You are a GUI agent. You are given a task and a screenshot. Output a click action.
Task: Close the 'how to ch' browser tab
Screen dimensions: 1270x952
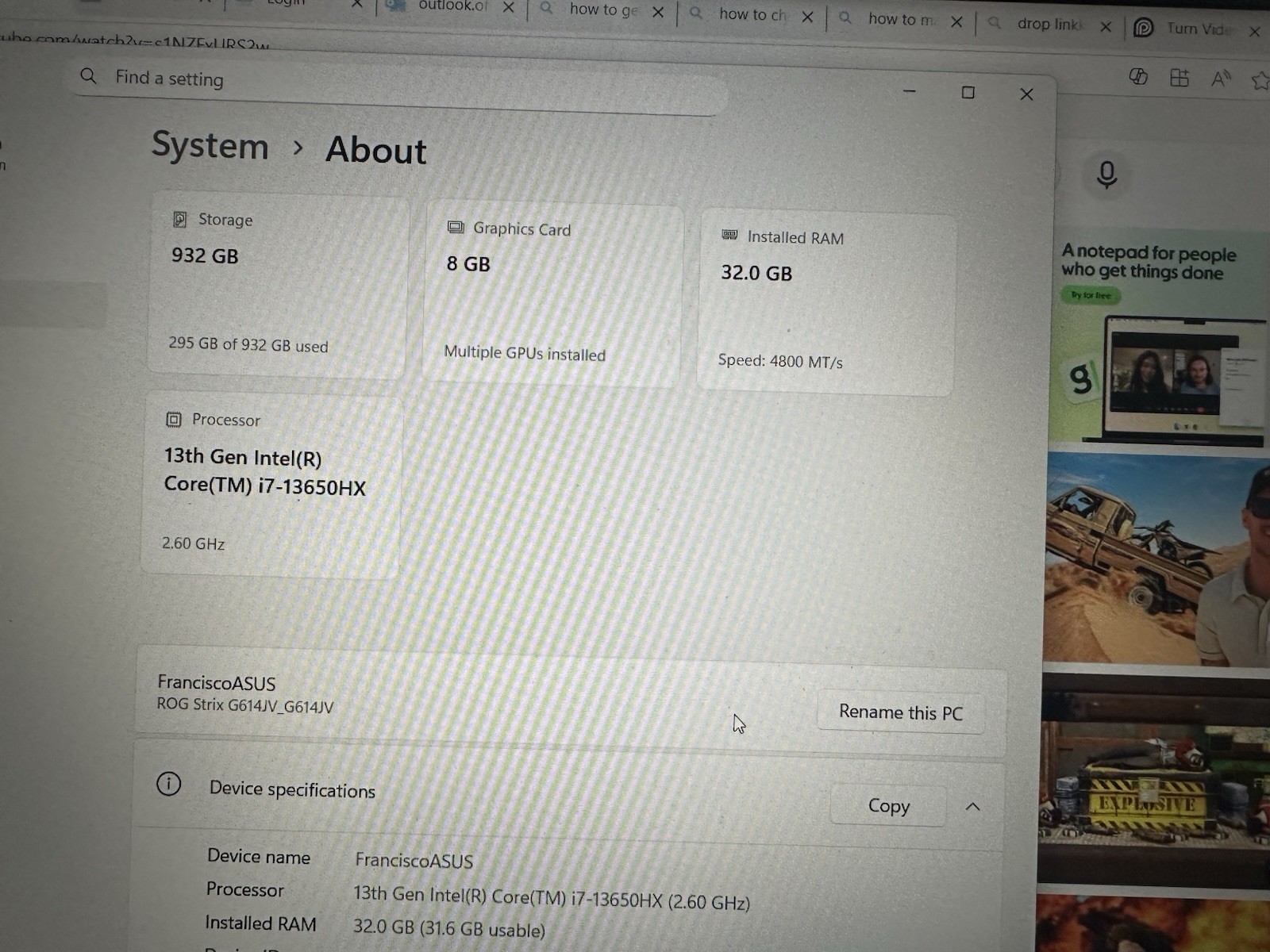point(807,17)
